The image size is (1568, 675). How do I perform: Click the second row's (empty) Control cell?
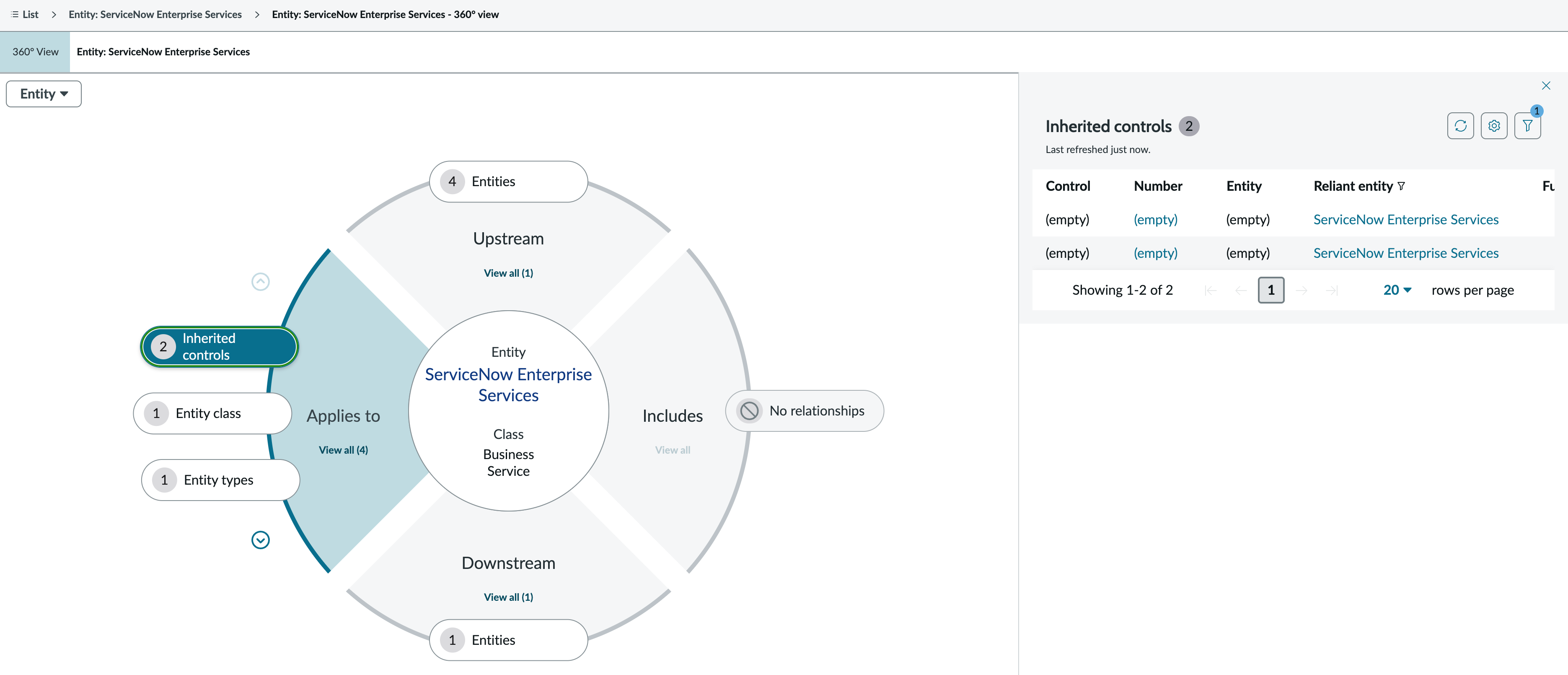[x=1068, y=253]
